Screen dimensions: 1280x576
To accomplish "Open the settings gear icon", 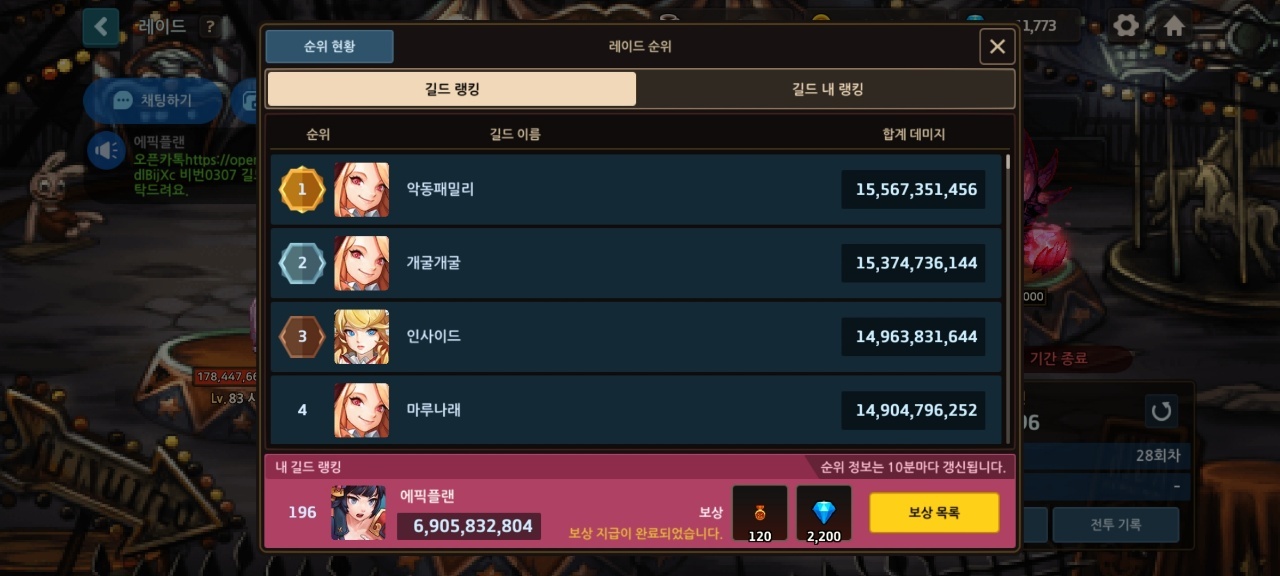I will coord(1127,26).
